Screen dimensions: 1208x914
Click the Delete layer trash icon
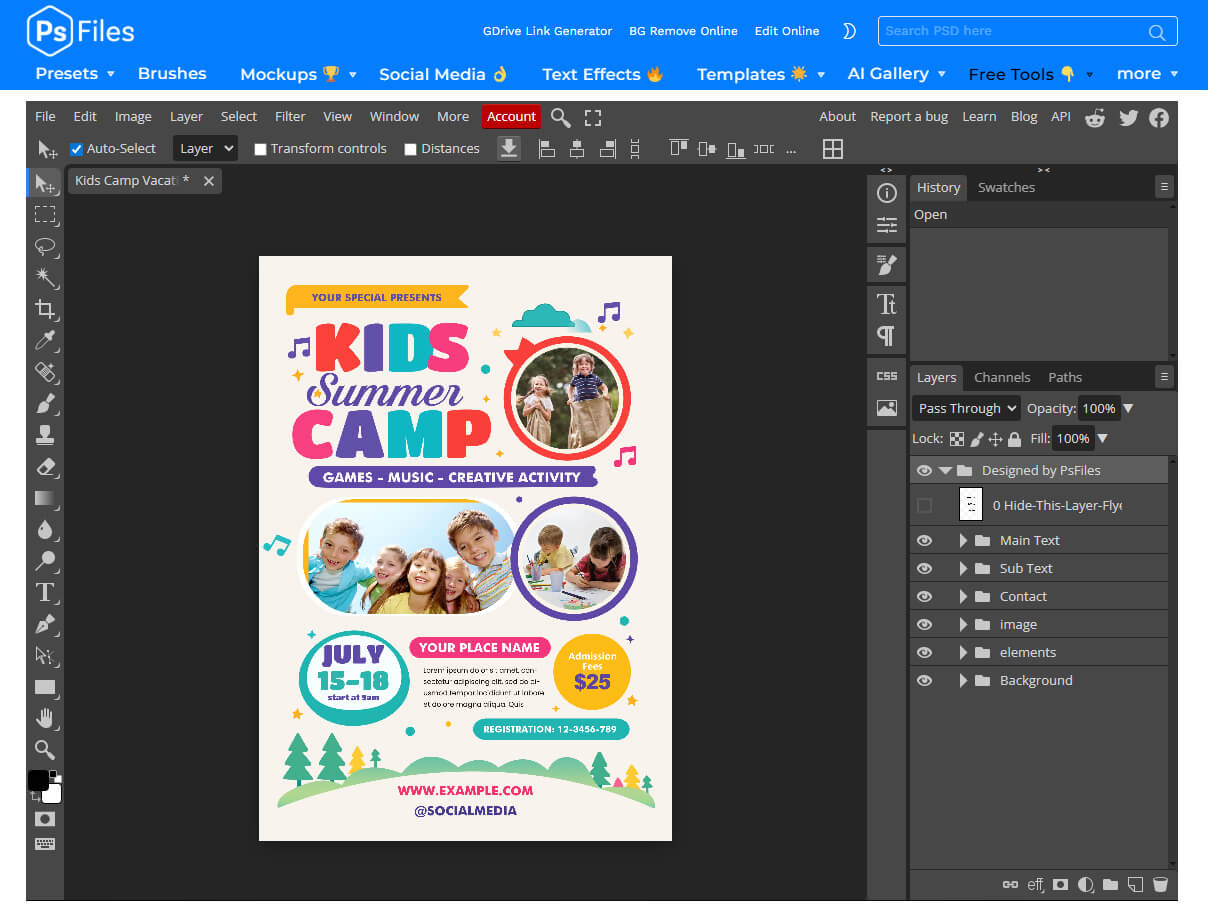[x=1160, y=884]
